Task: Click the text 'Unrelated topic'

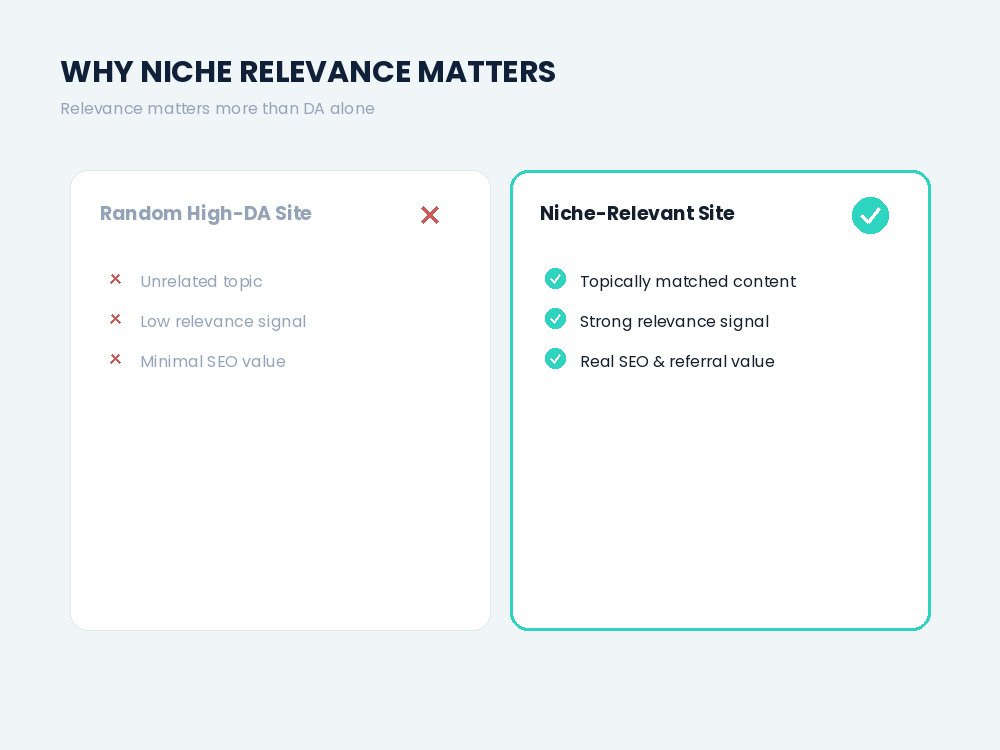Action: (201, 281)
